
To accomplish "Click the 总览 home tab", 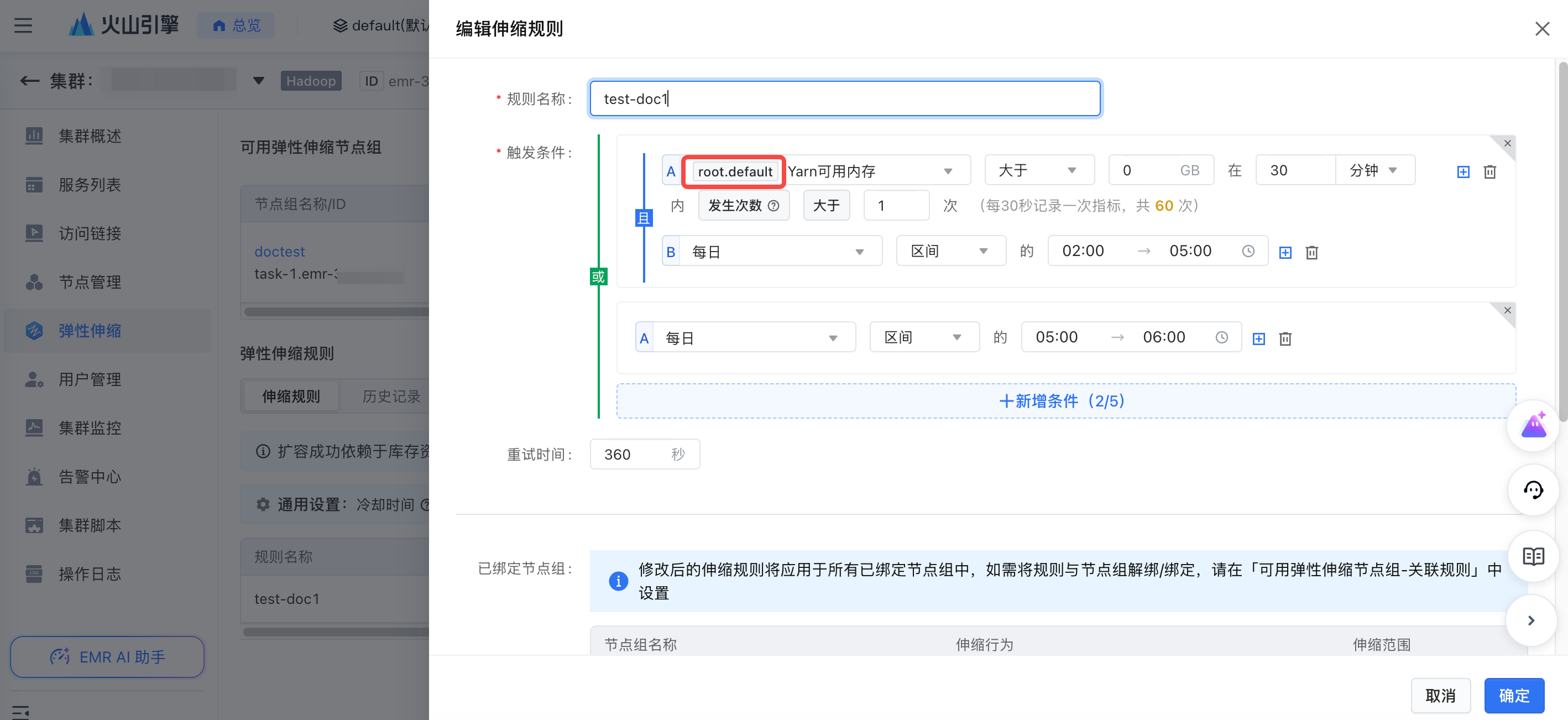I will pos(236,25).
